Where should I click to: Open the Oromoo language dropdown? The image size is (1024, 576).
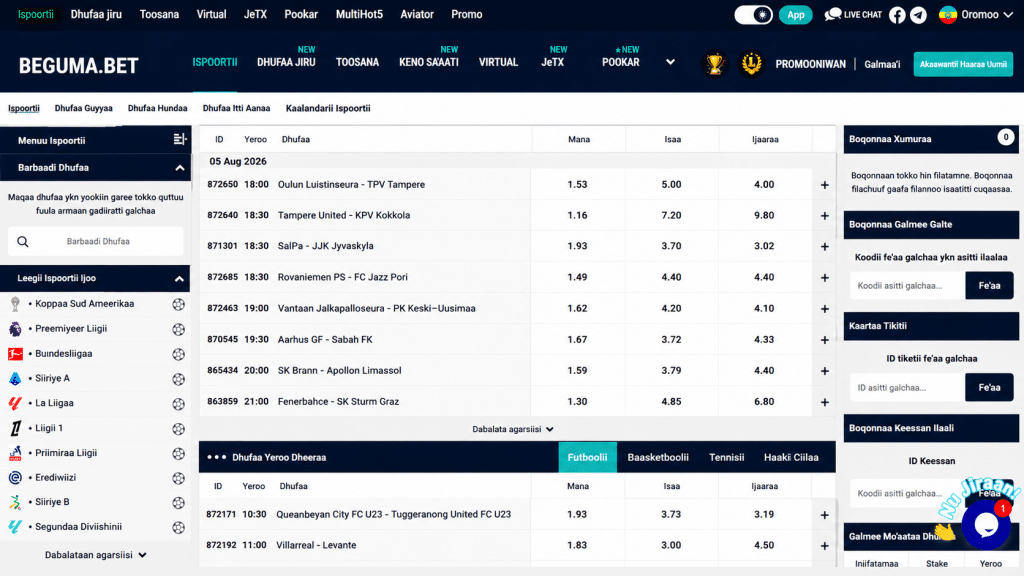pos(976,14)
